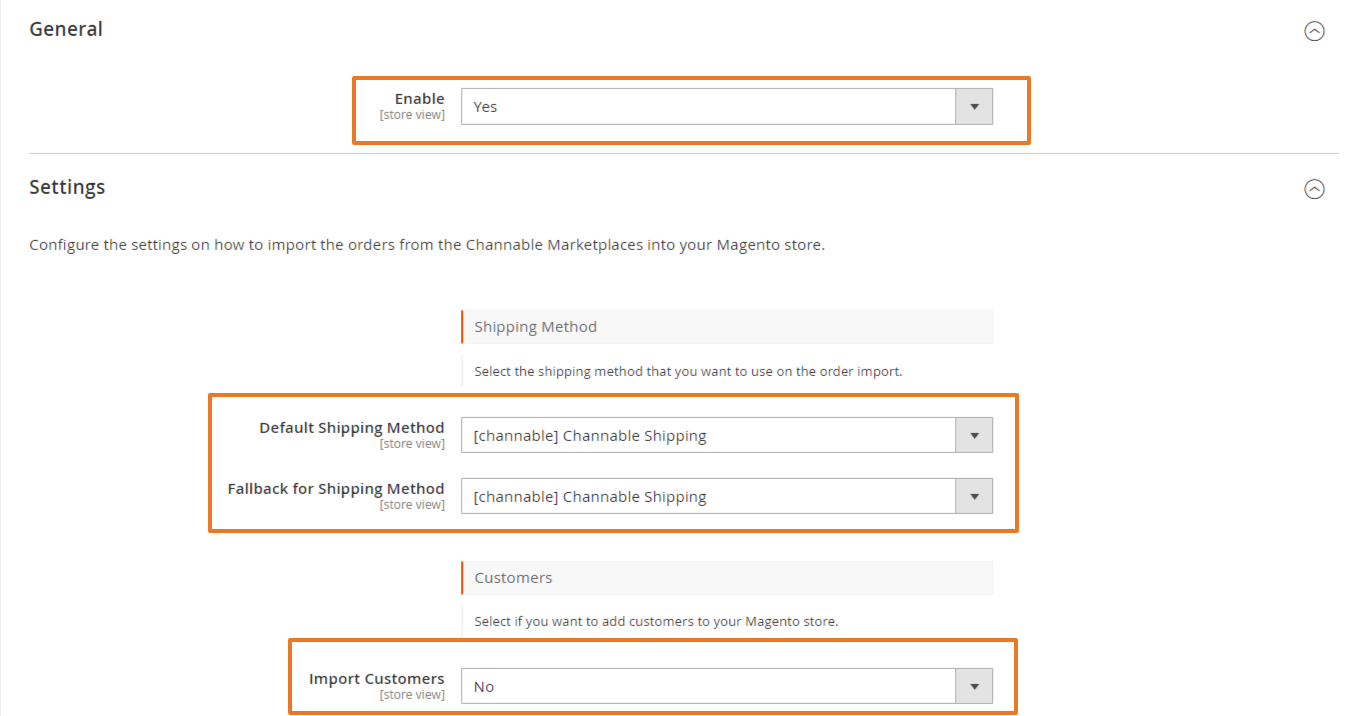Click the 'add customers to your Magento store' hint
Image resolution: width=1355 pixels, height=716 pixels.
(x=656, y=621)
